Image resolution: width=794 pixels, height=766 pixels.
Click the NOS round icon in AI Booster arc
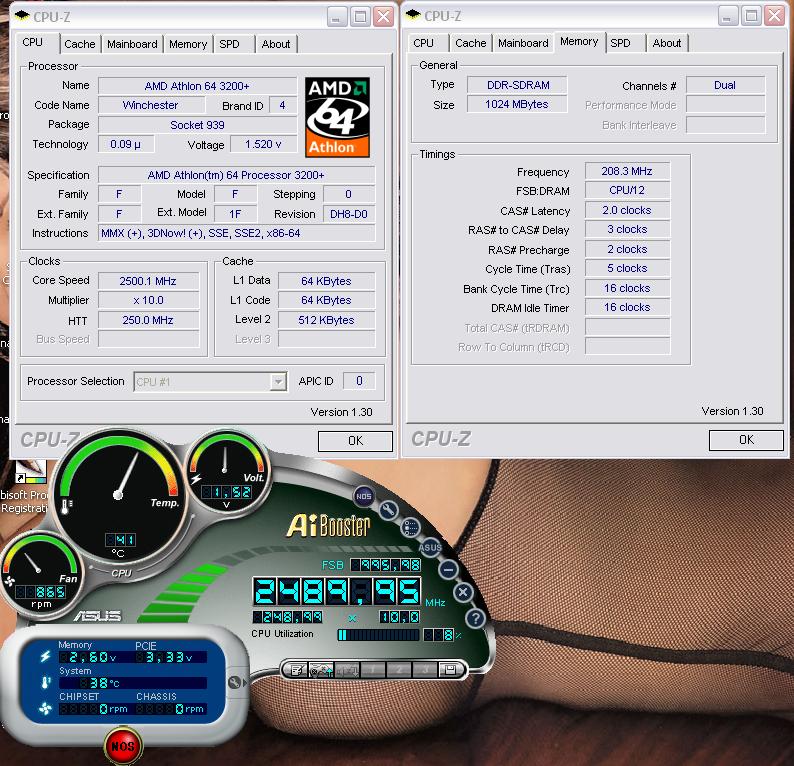[364, 496]
